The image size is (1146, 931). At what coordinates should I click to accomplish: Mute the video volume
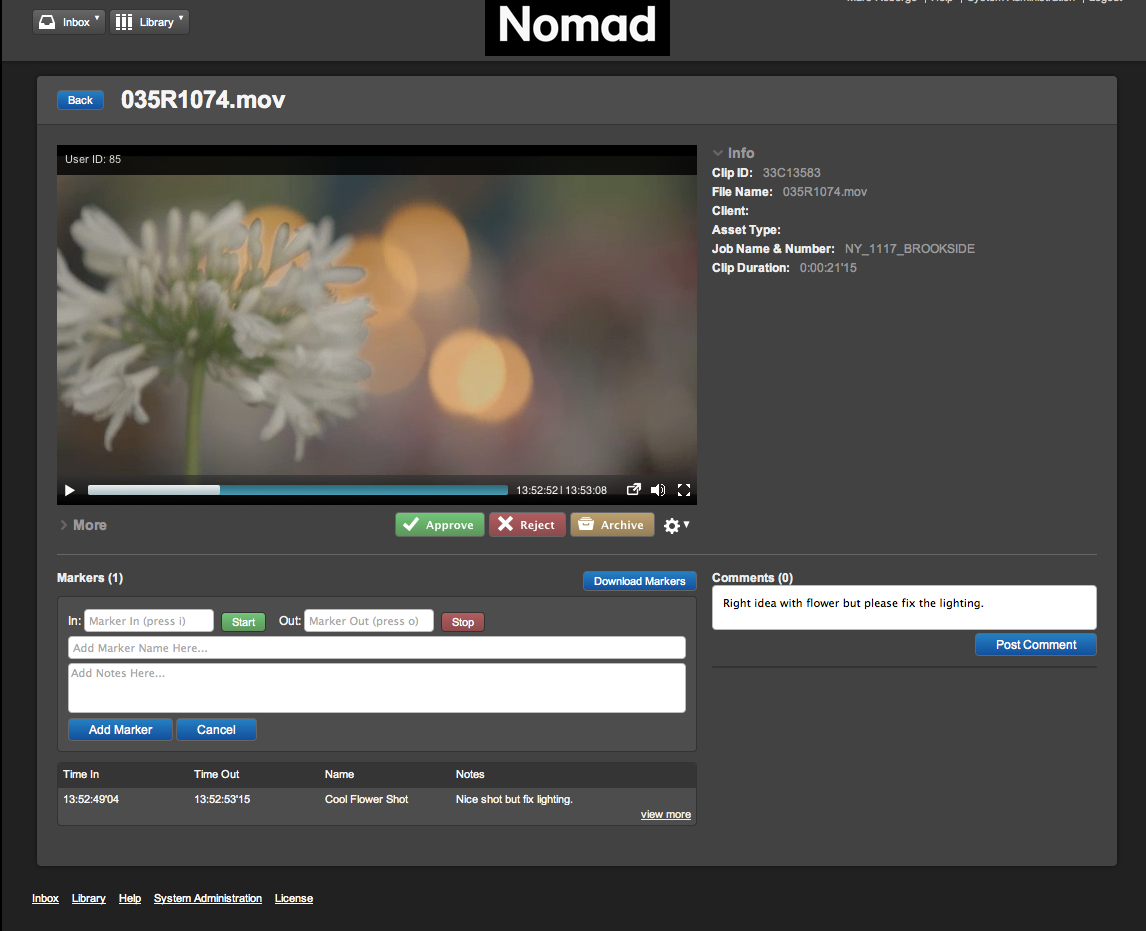(x=657, y=490)
